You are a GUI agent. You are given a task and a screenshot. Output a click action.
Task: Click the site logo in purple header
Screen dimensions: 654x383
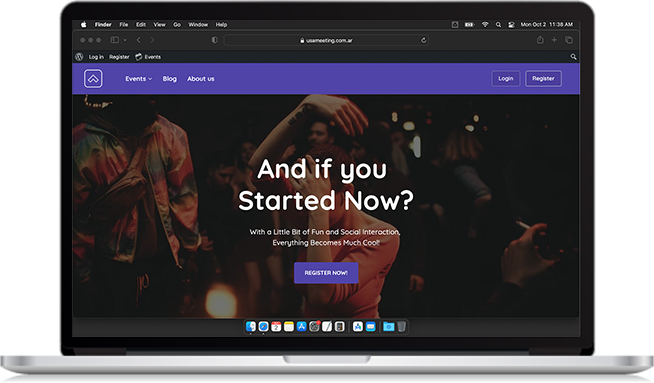click(93, 78)
